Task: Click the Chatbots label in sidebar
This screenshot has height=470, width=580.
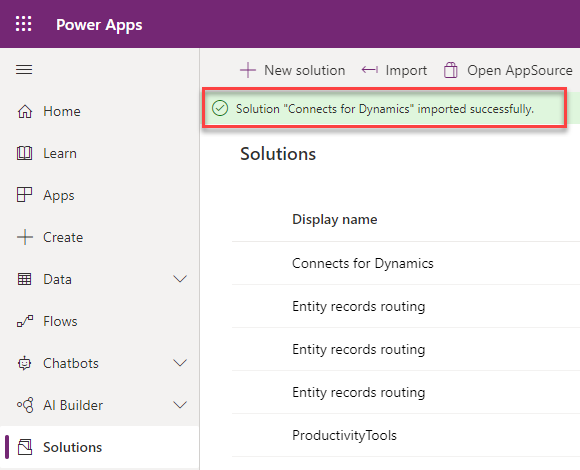Action: point(71,363)
